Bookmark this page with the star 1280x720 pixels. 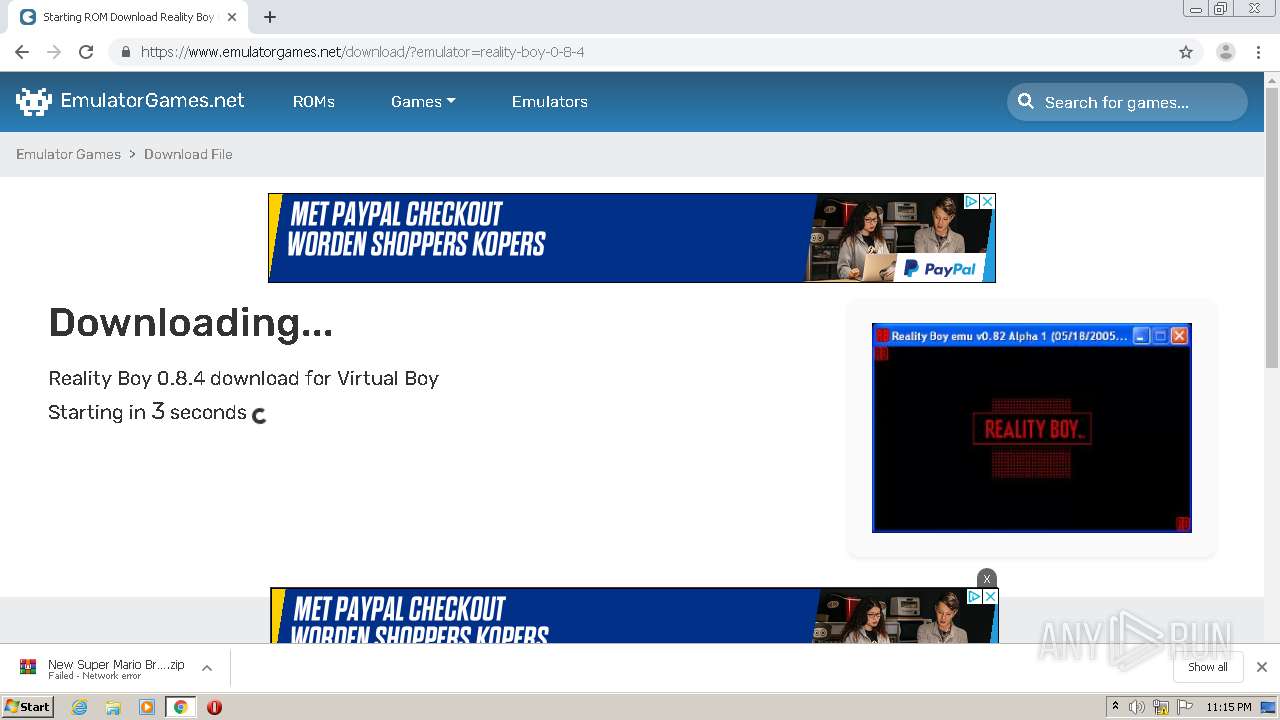coord(1186,52)
